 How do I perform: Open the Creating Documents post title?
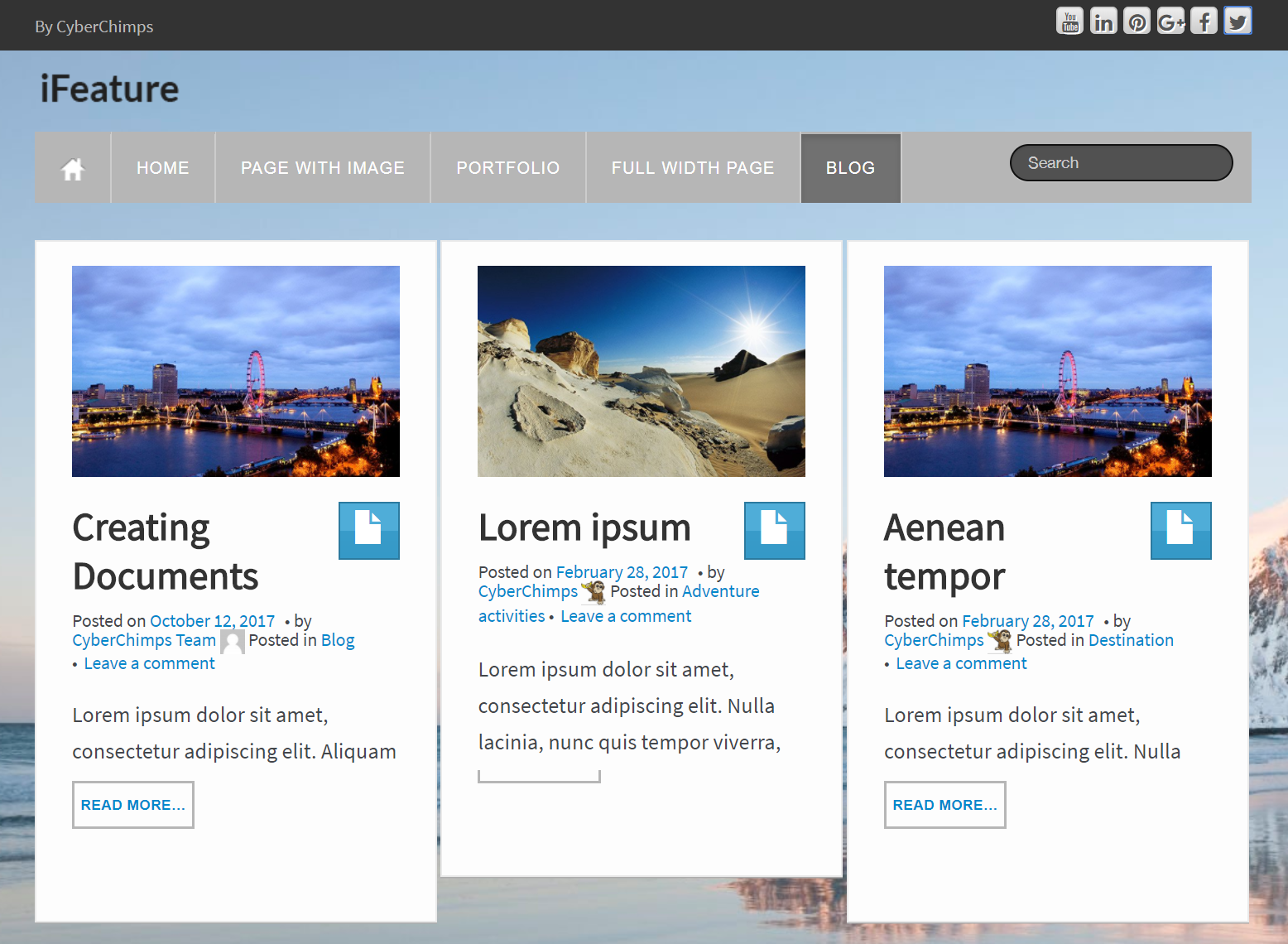(x=166, y=552)
